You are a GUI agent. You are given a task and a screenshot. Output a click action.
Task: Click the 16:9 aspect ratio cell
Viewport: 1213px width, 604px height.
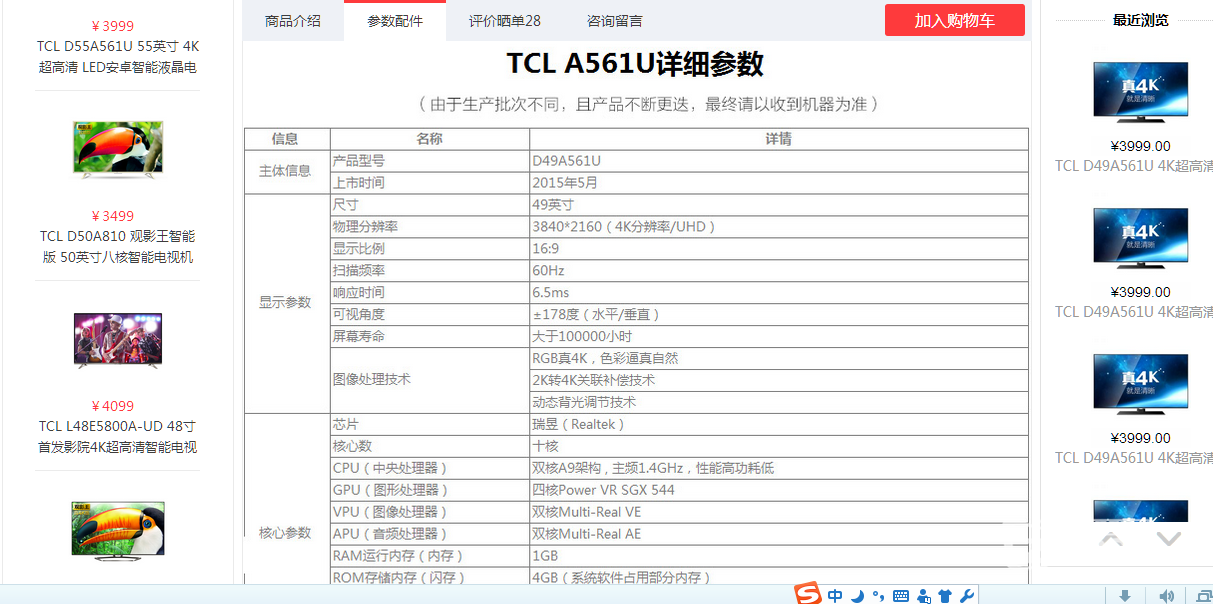(779, 249)
